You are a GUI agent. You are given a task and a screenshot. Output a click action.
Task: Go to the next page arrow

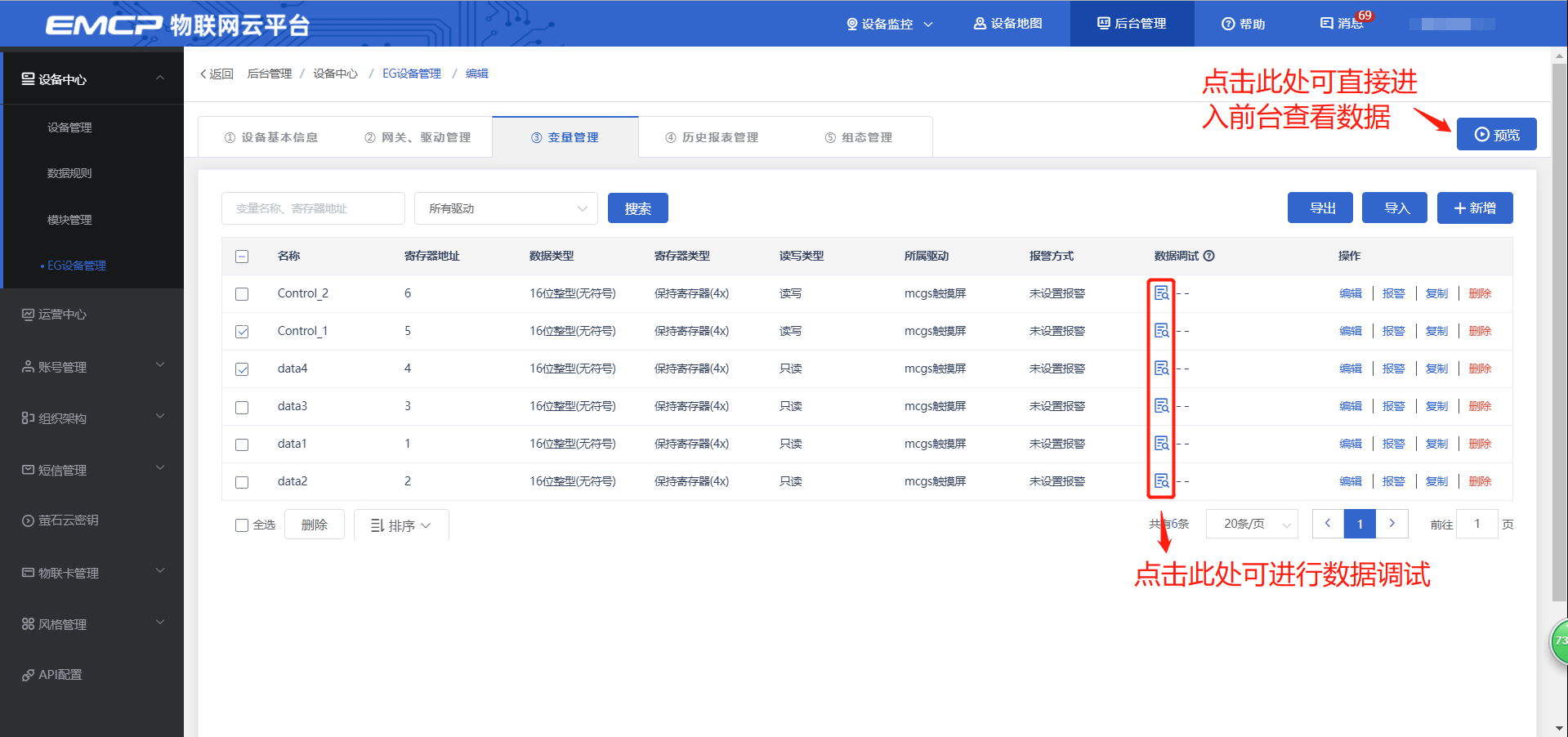click(x=1392, y=524)
